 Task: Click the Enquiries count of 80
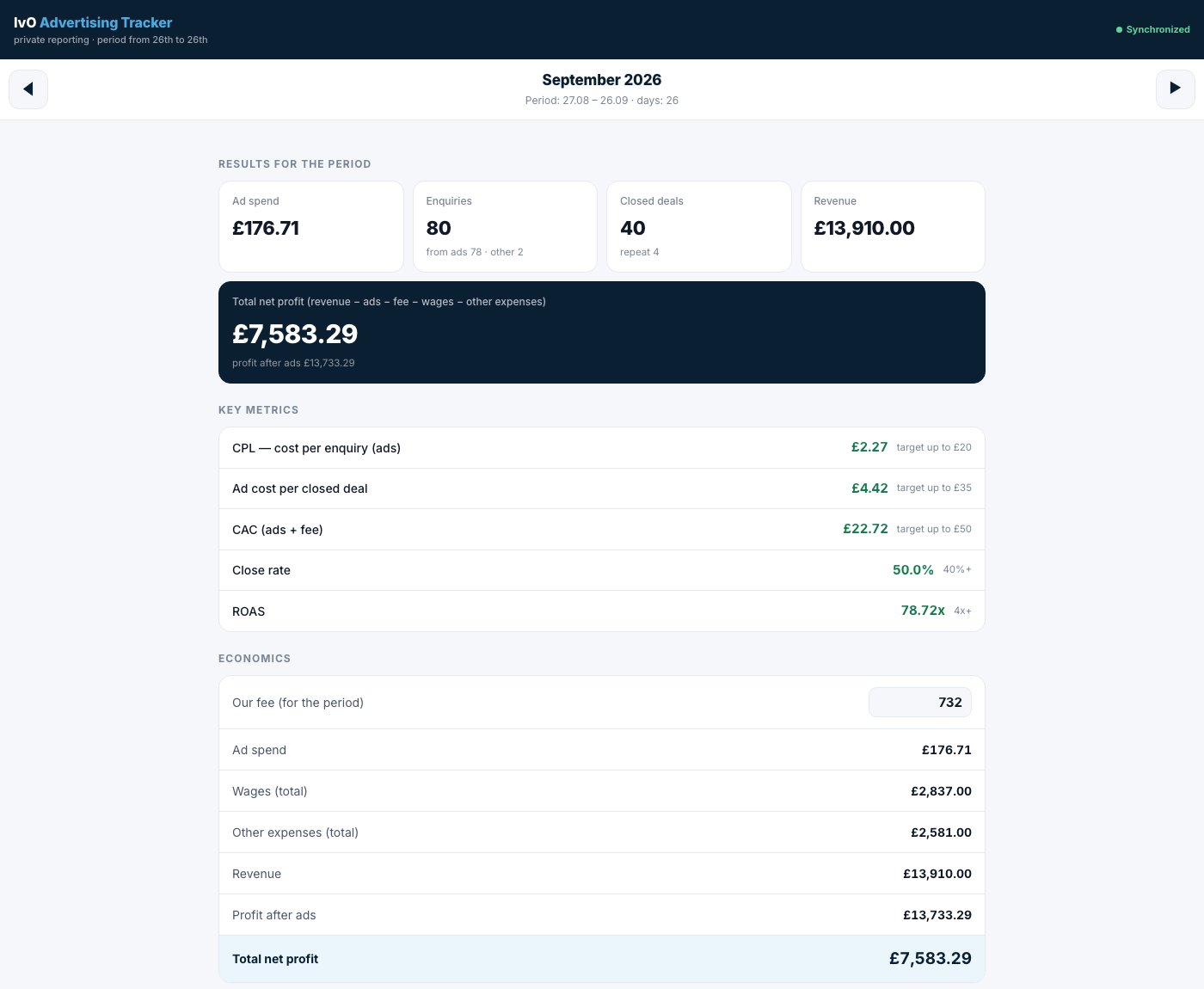tap(439, 228)
